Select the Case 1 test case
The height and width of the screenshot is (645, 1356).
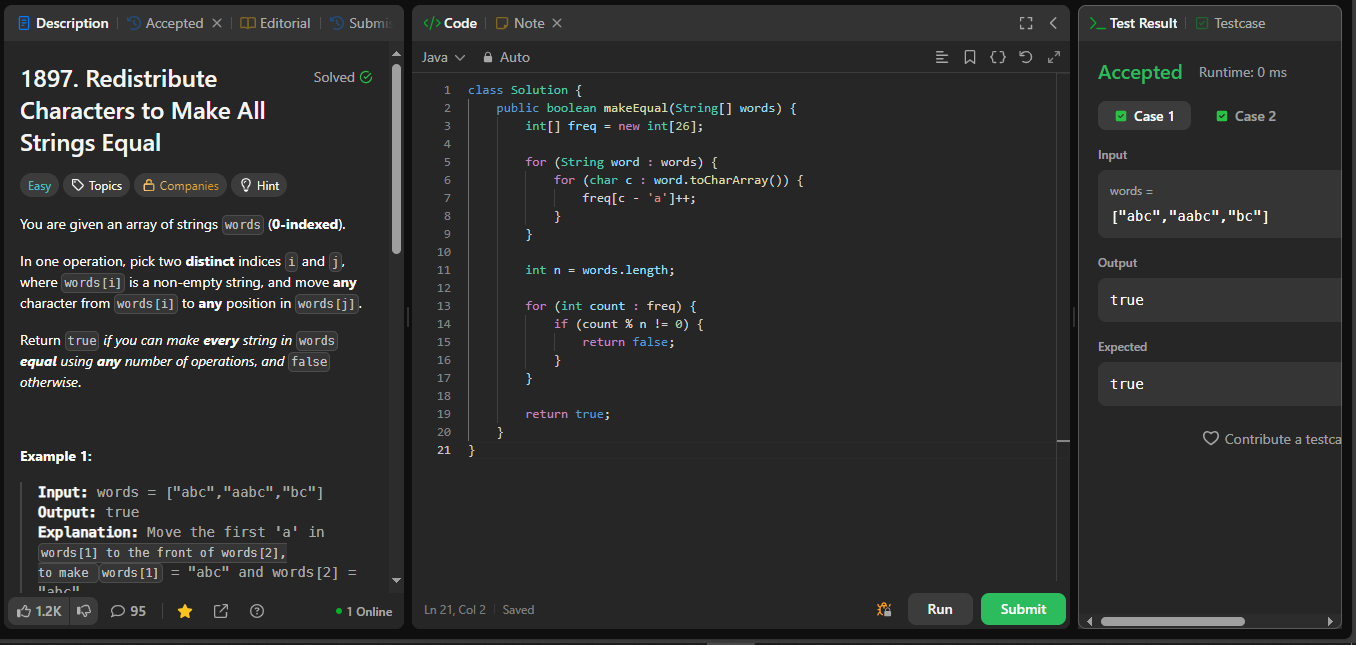click(x=1145, y=116)
